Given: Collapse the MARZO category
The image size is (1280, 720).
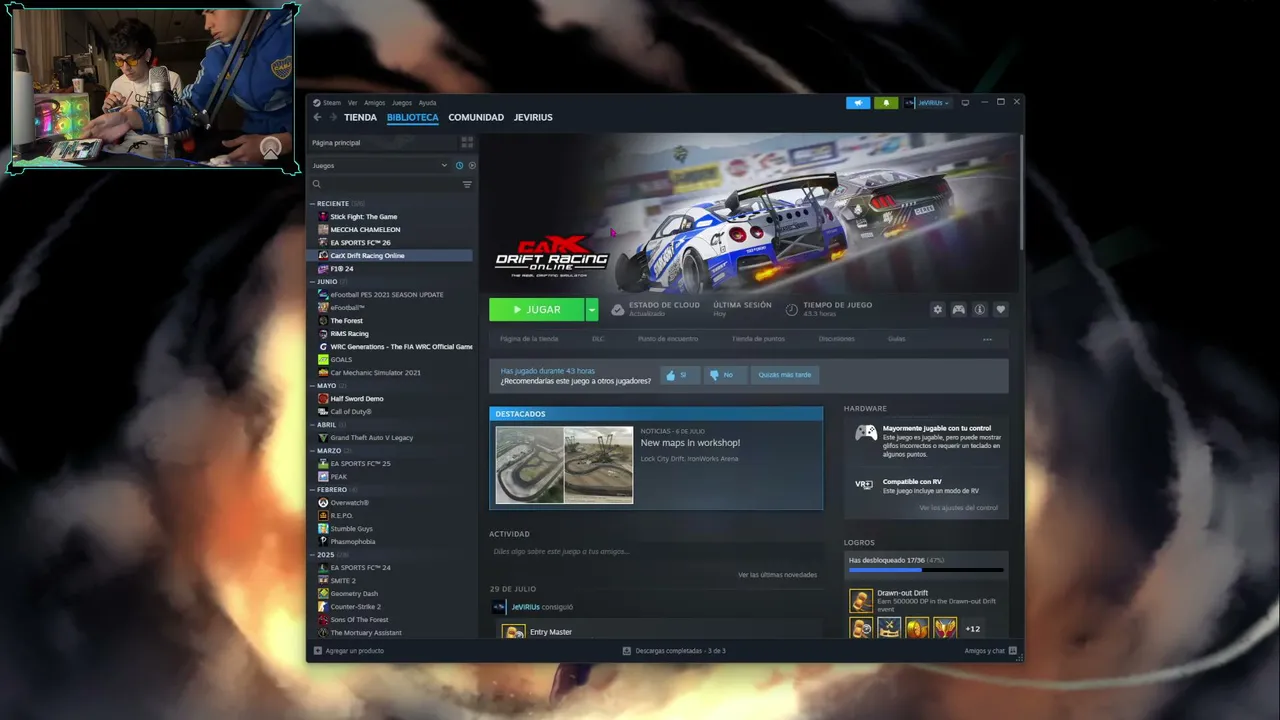Looking at the screenshot, I should tap(312, 451).
